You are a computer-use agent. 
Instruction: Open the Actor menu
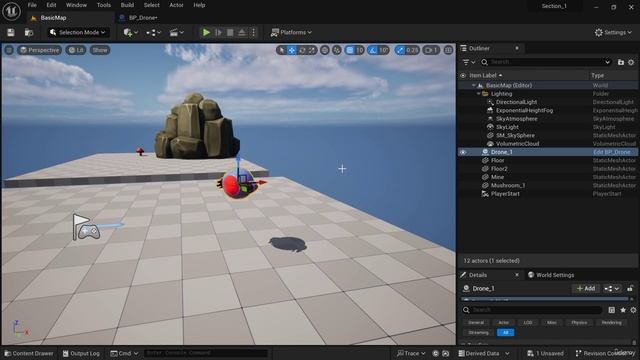176,5
